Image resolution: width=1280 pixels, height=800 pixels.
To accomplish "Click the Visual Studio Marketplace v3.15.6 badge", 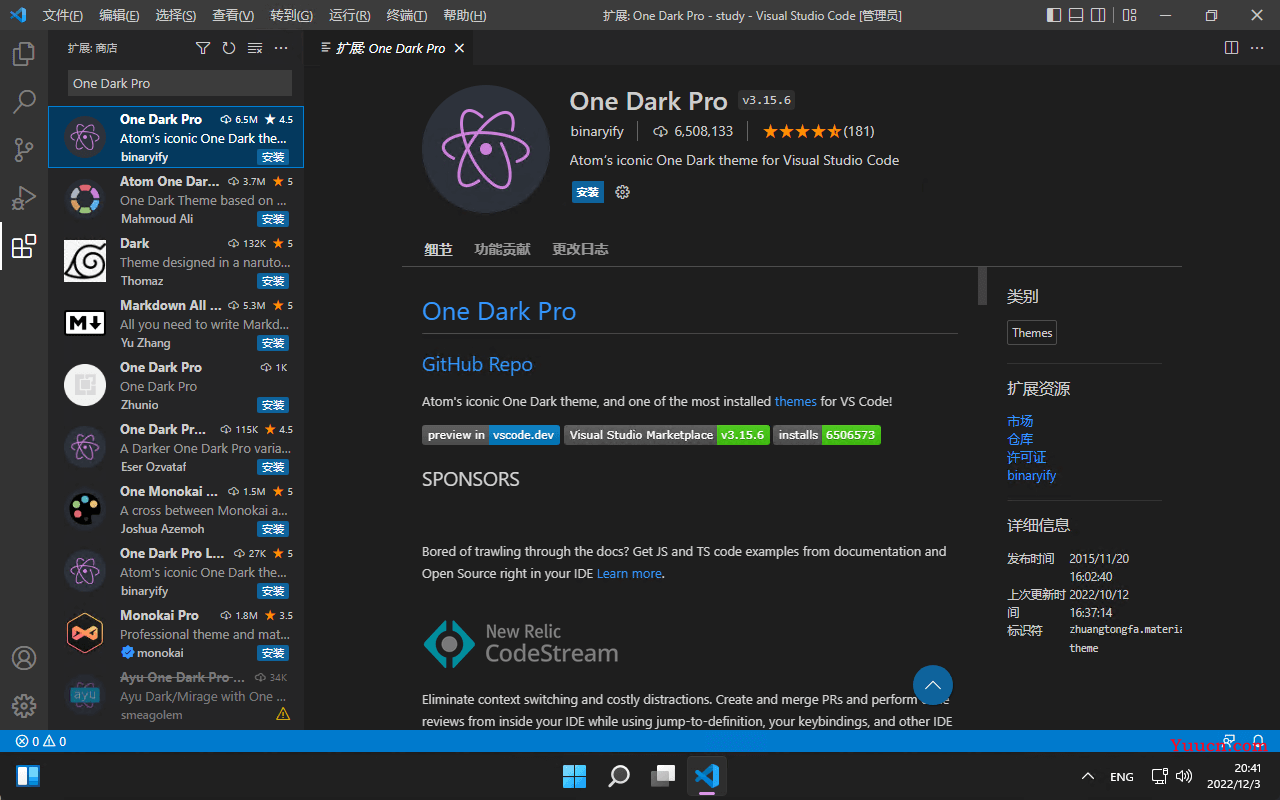I will 667,435.
